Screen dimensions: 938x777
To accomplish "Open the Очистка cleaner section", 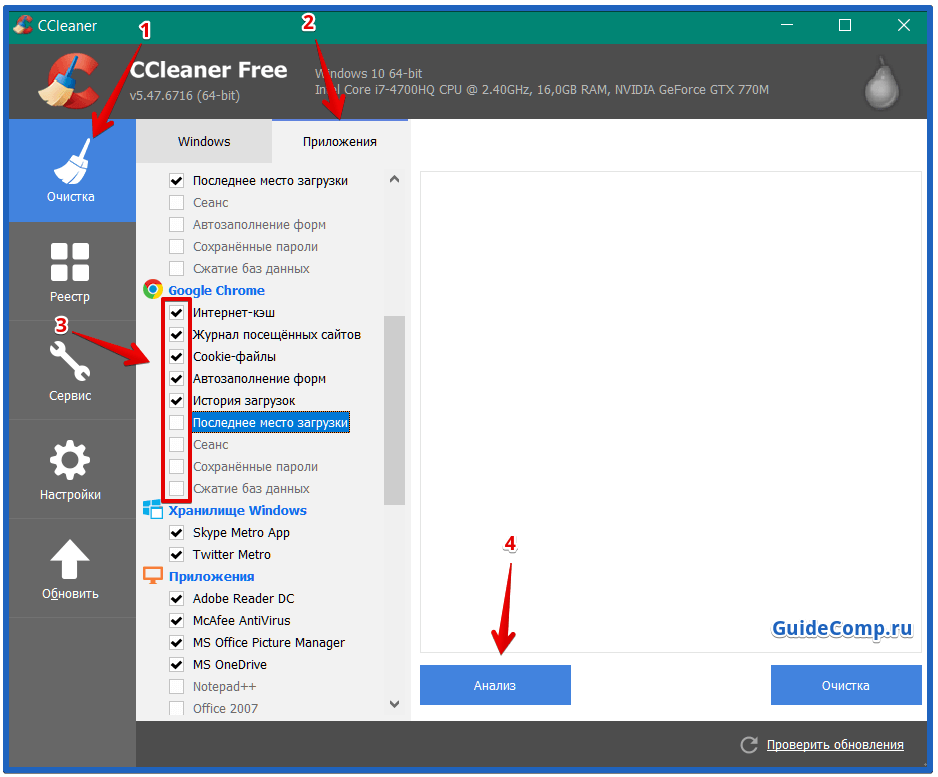I will point(71,171).
